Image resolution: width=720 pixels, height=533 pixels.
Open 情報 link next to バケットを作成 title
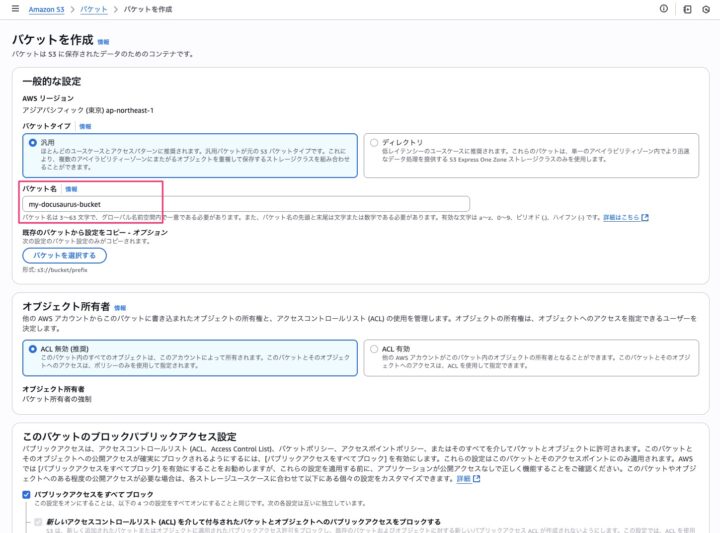click(103, 42)
